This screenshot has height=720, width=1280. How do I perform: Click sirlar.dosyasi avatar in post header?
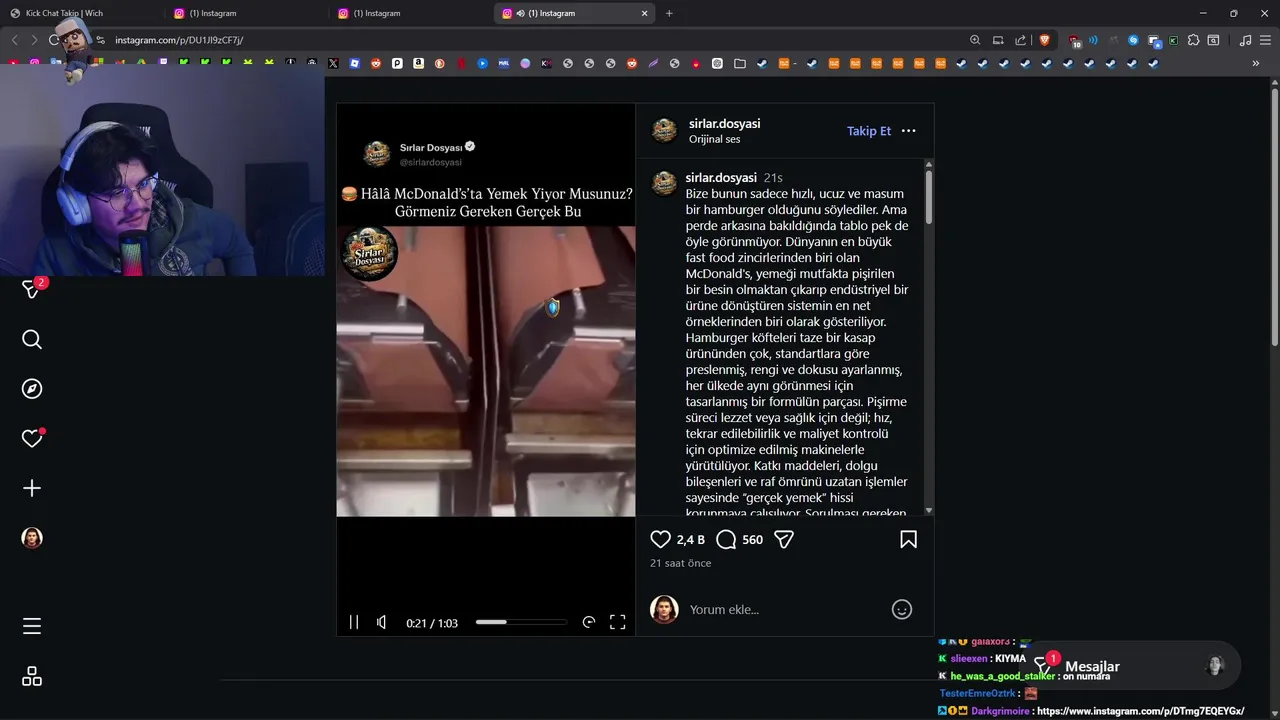(664, 131)
